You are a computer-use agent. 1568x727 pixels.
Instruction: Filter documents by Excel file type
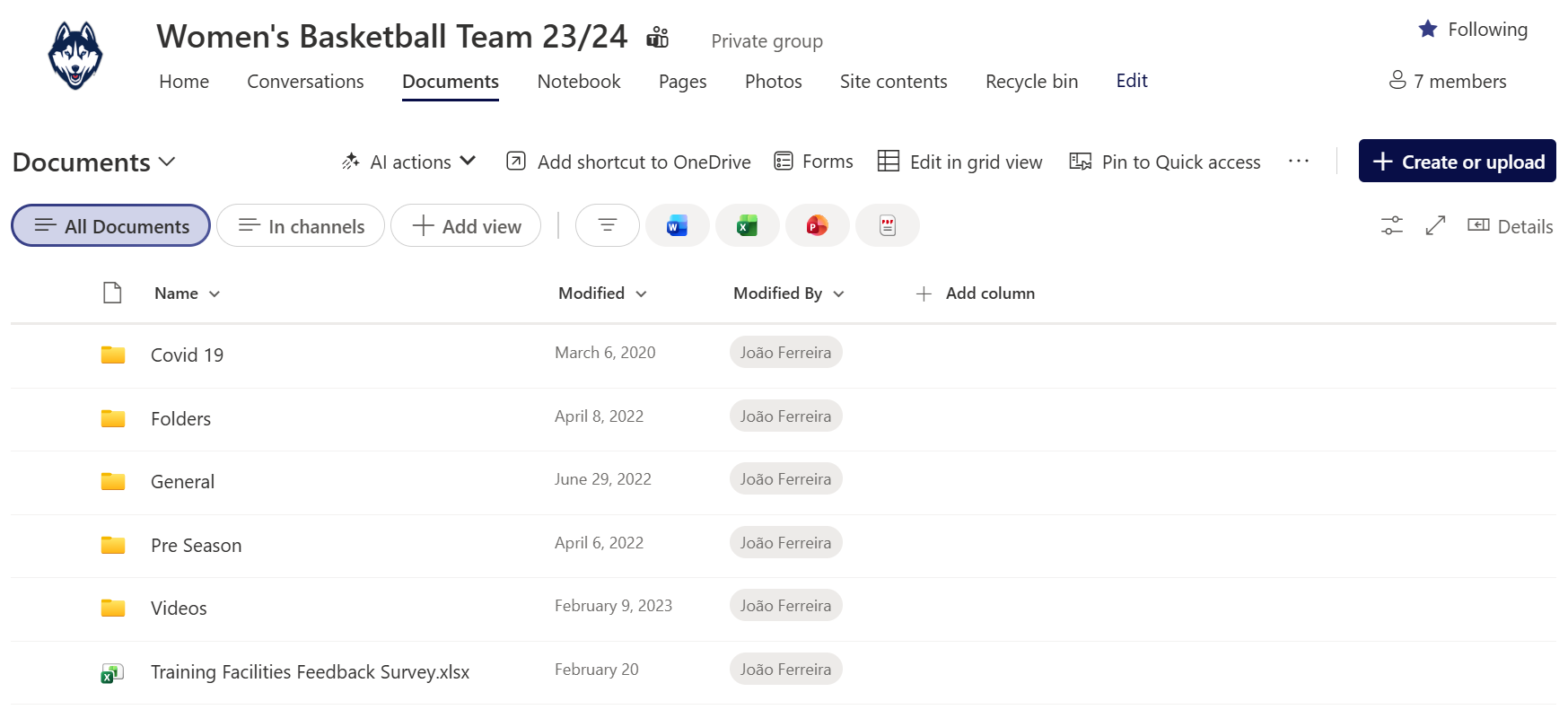click(x=747, y=226)
